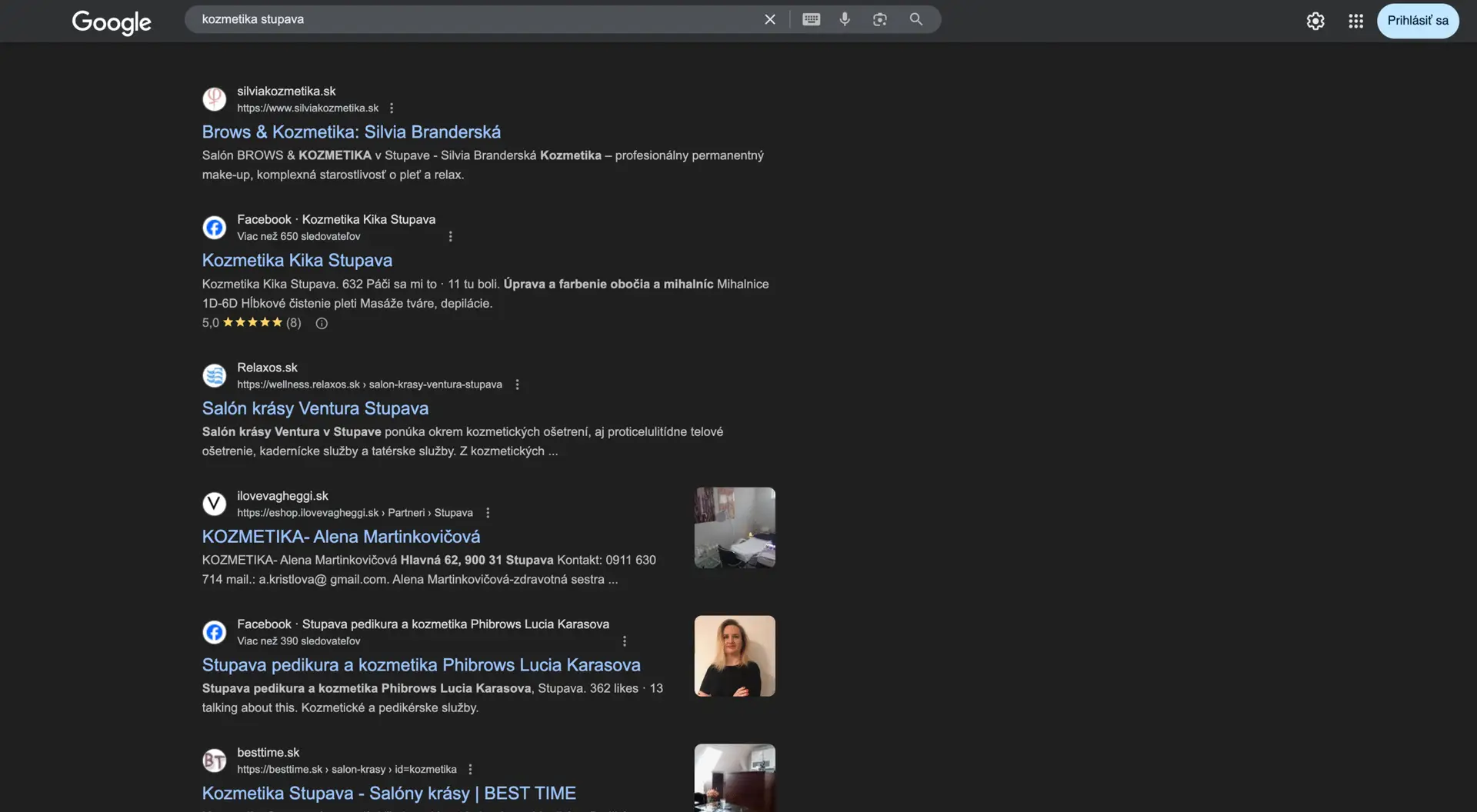Click eshop.ilovevagheggi.sk Partneri Stupava breadcrumb
Screen dimensions: 1477x812
(355, 513)
